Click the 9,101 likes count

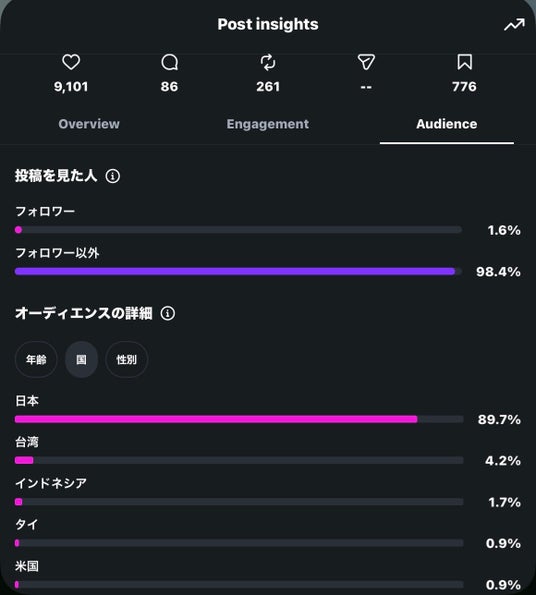tap(71, 87)
